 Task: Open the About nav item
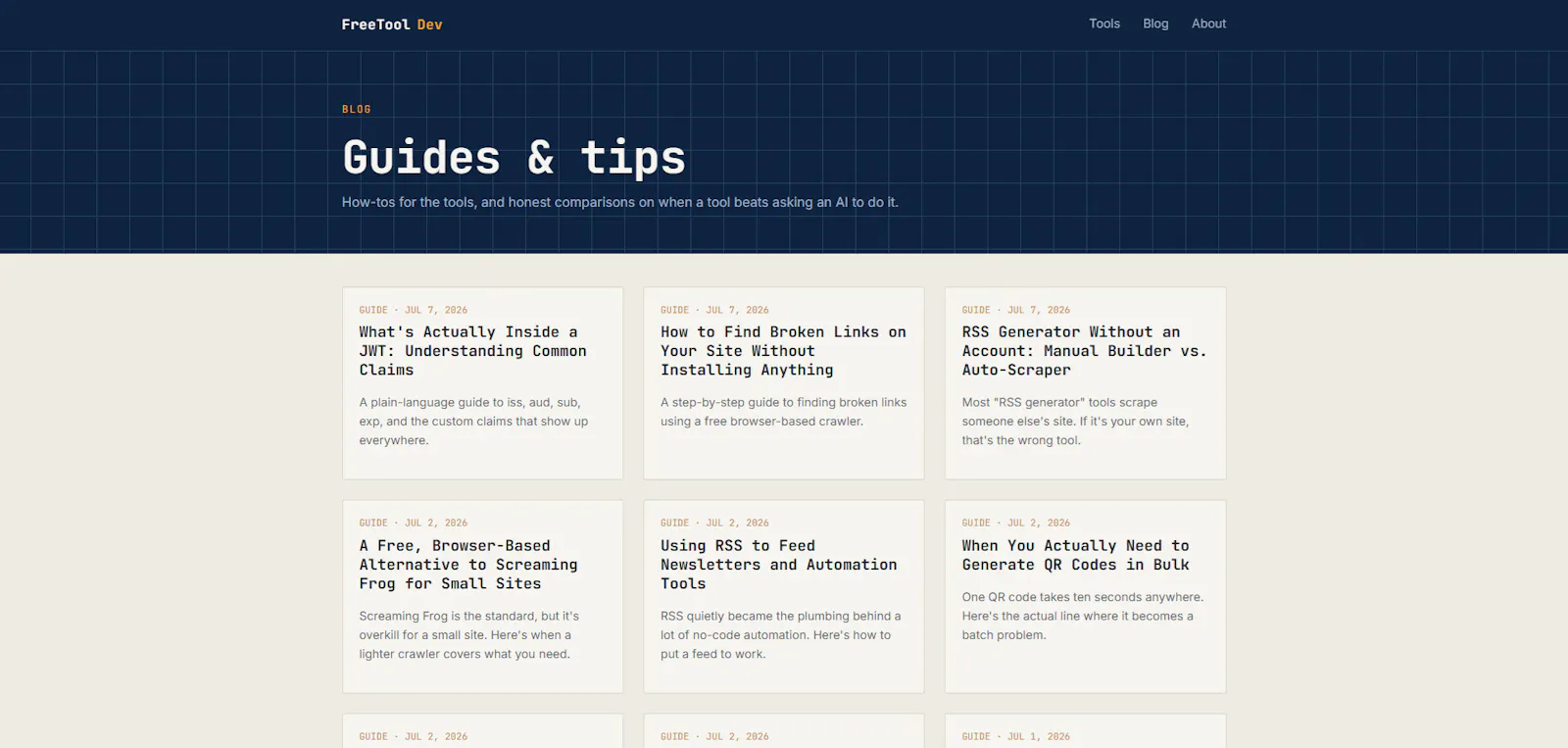click(x=1208, y=24)
